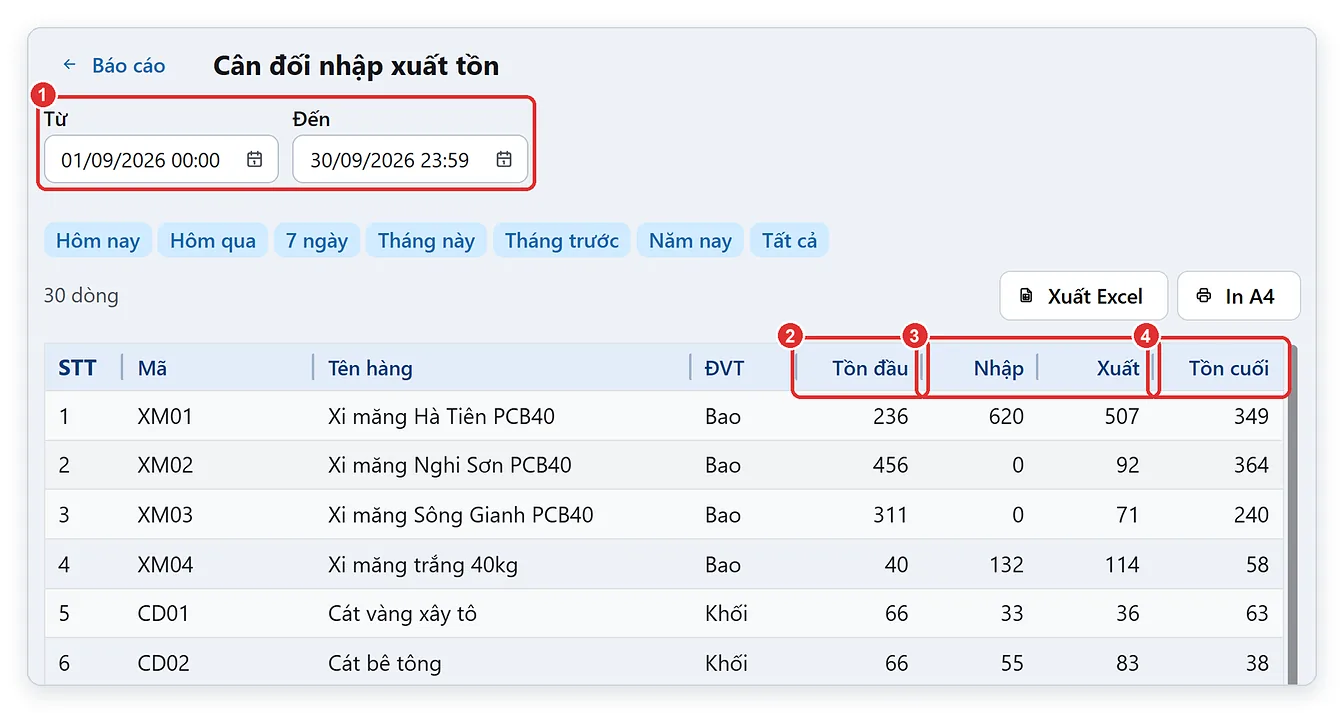This screenshot has height=713, width=1344.
Task: Click Tồn đầu value 236 for XM01
Action: click(x=890, y=416)
